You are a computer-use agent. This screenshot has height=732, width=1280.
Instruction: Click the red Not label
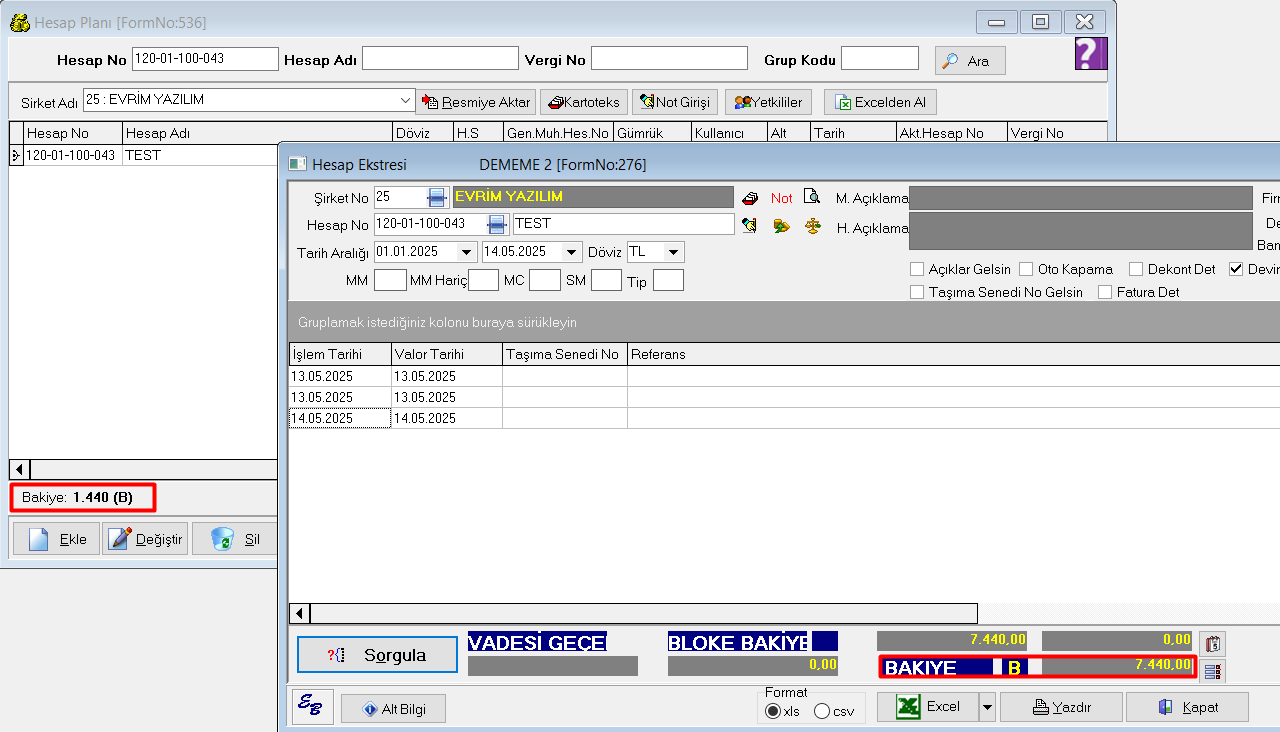pyautogui.click(x=781, y=198)
